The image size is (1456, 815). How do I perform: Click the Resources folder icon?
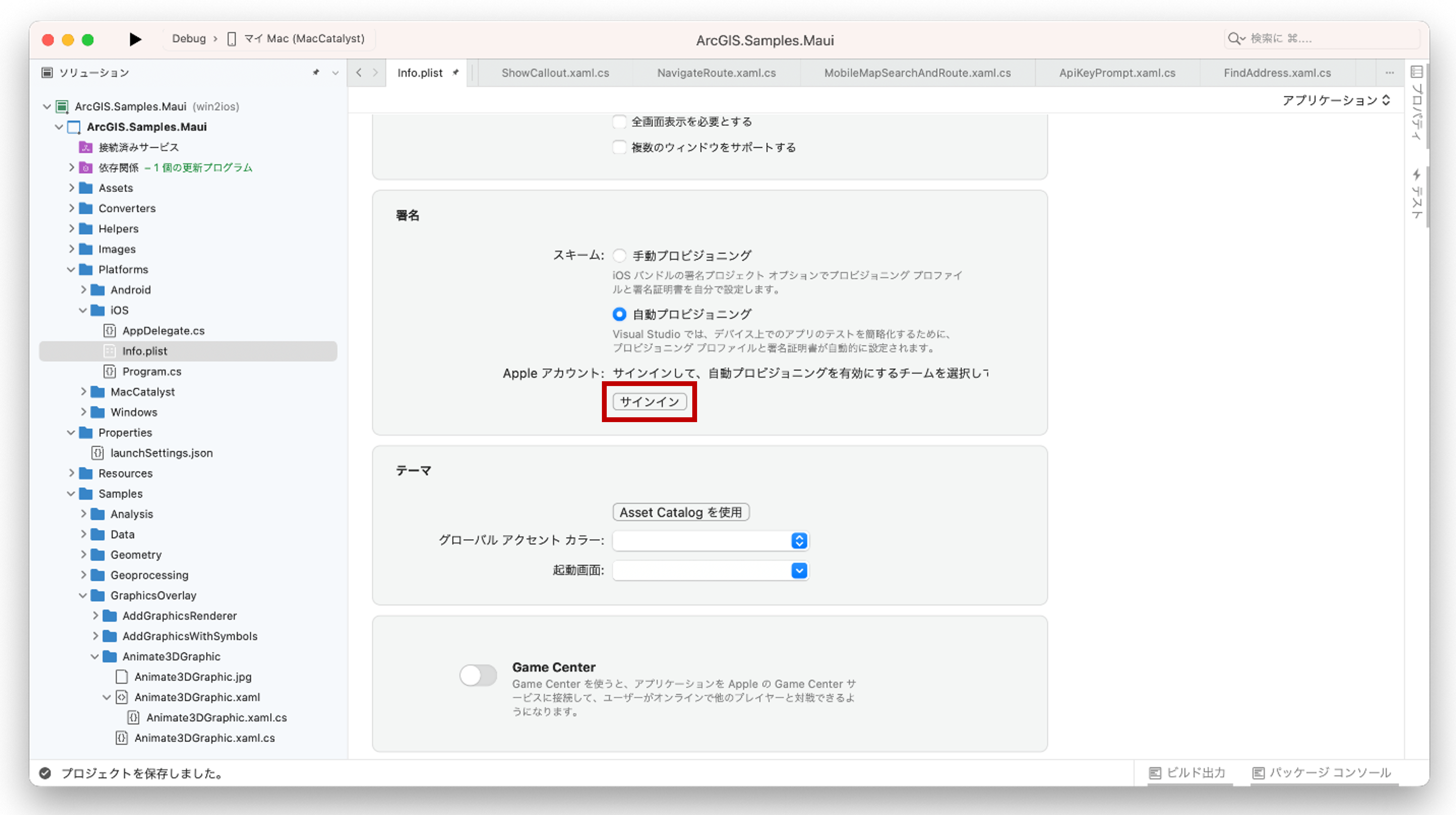(x=86, y=473)
